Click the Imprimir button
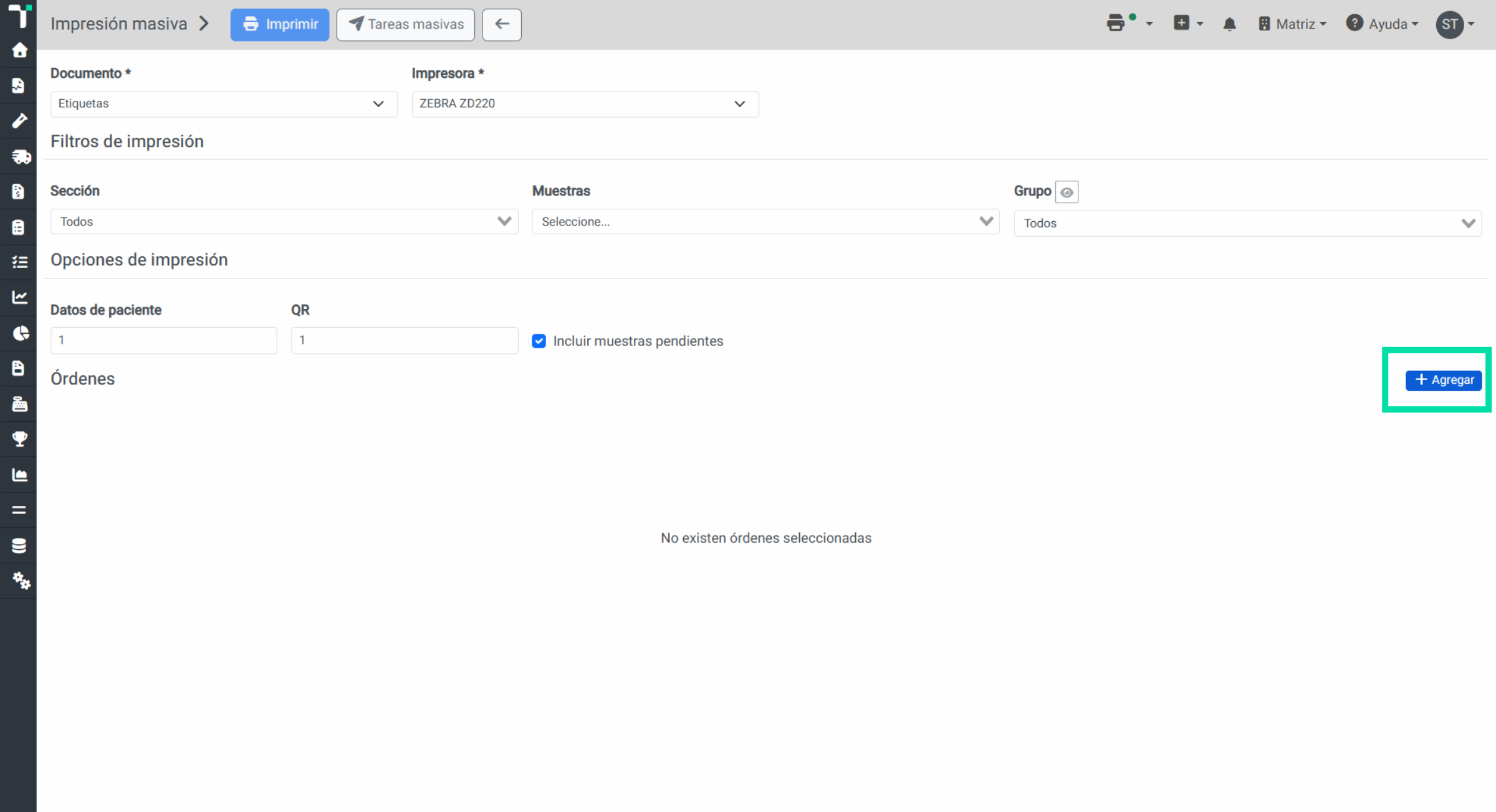The image size is (1496, 812). click(x=280, y=24)
